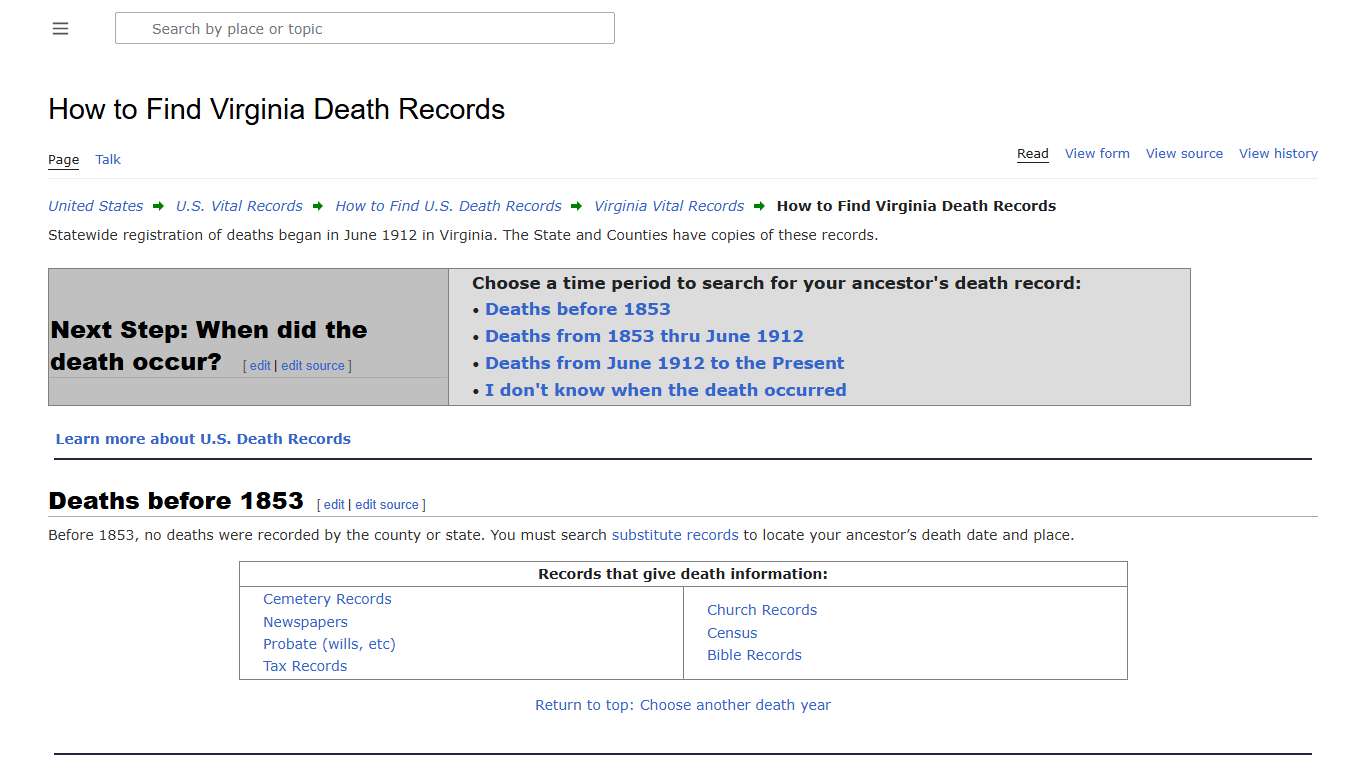The height and width of the screenshot is (768, 1366).
Task: Click the place or topic search field
Action: coord(364,28)
